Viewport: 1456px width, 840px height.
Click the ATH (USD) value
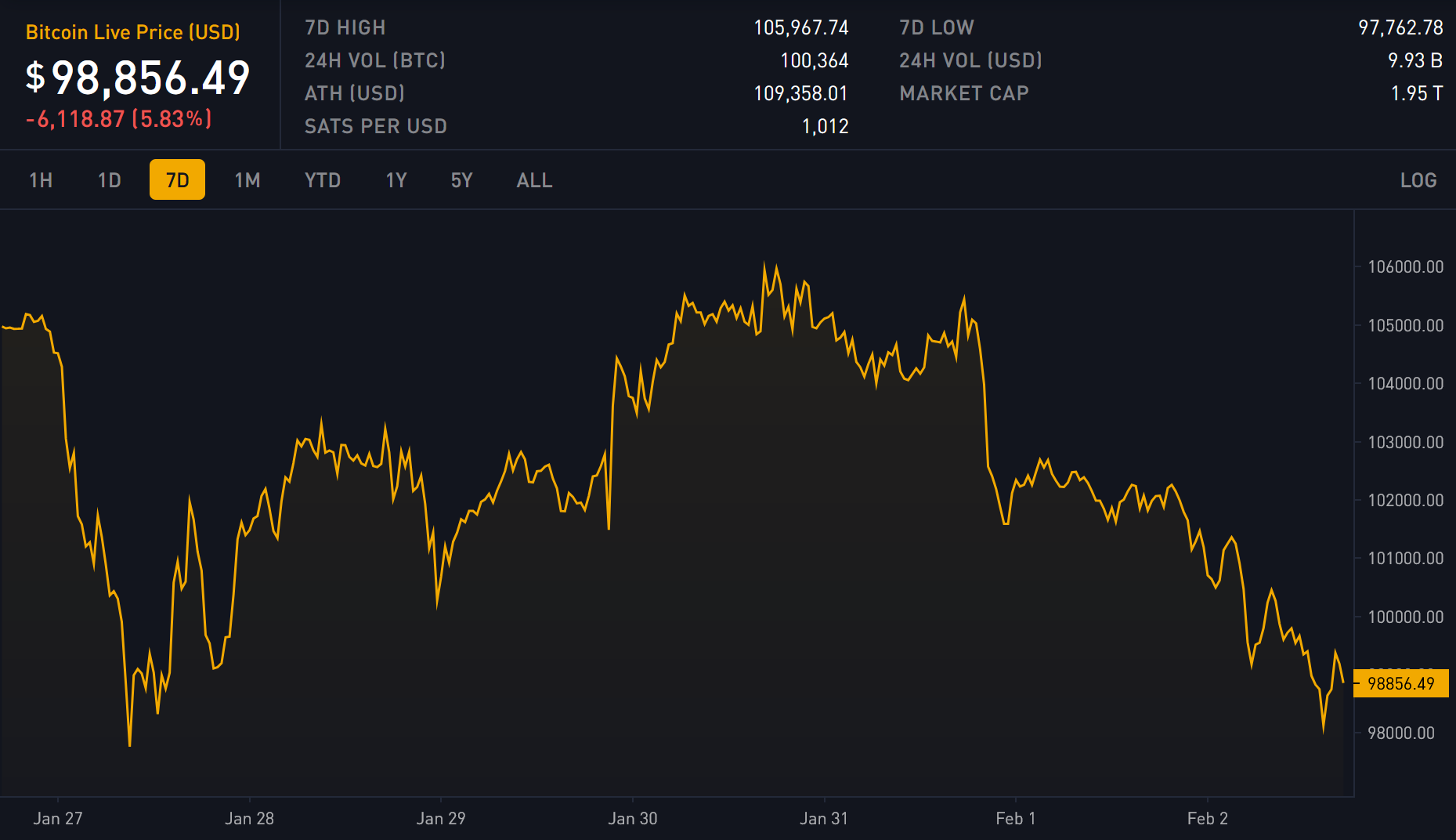click(800, 92)
